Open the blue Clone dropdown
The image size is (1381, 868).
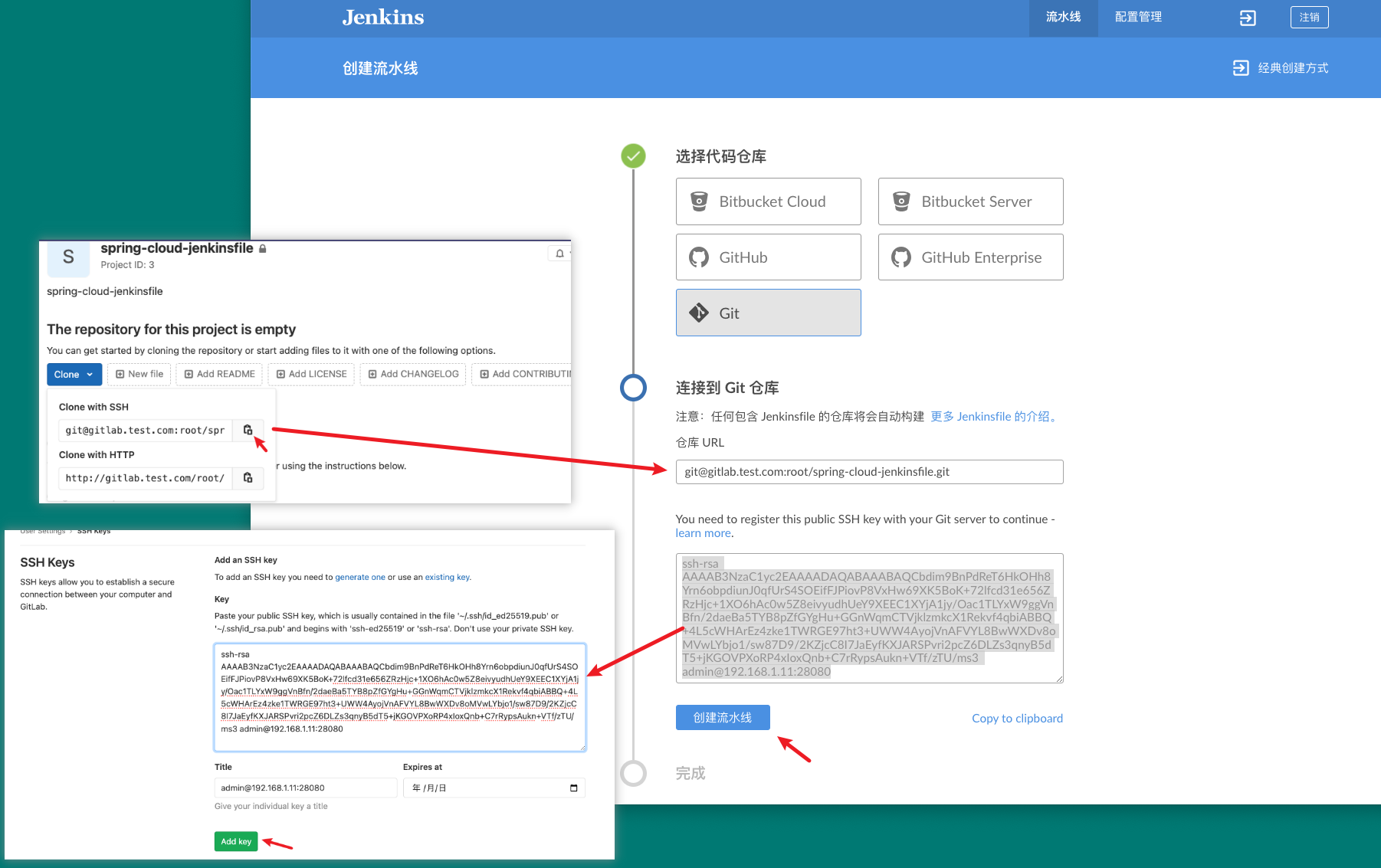point(74,375)
